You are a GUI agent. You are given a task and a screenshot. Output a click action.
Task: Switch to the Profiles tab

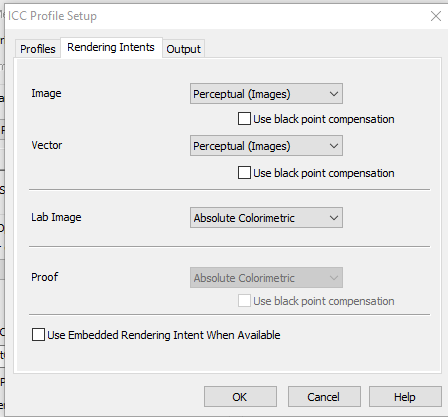point(38,49)
